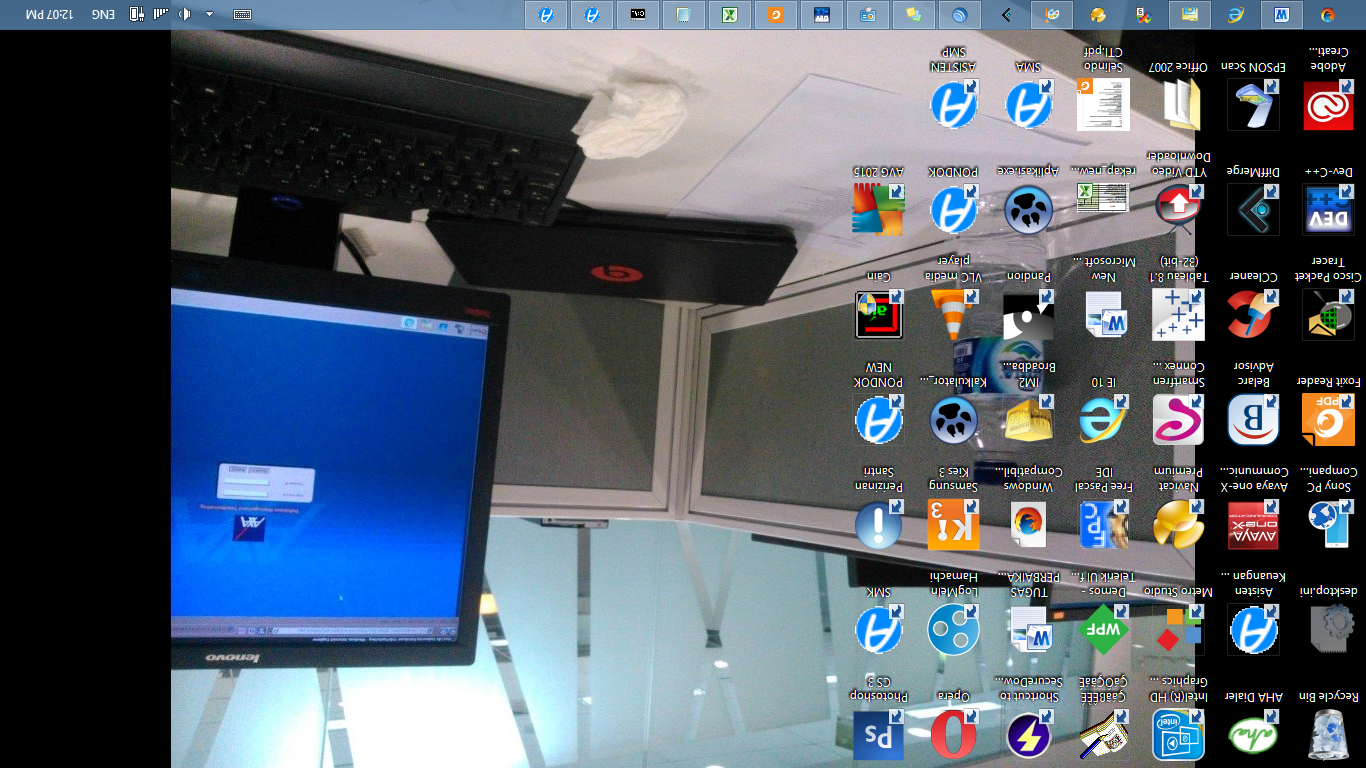The height and width of the screenshot is (768, 1366).
Task: Open the 12:07 PM clock
Action: 50,14
